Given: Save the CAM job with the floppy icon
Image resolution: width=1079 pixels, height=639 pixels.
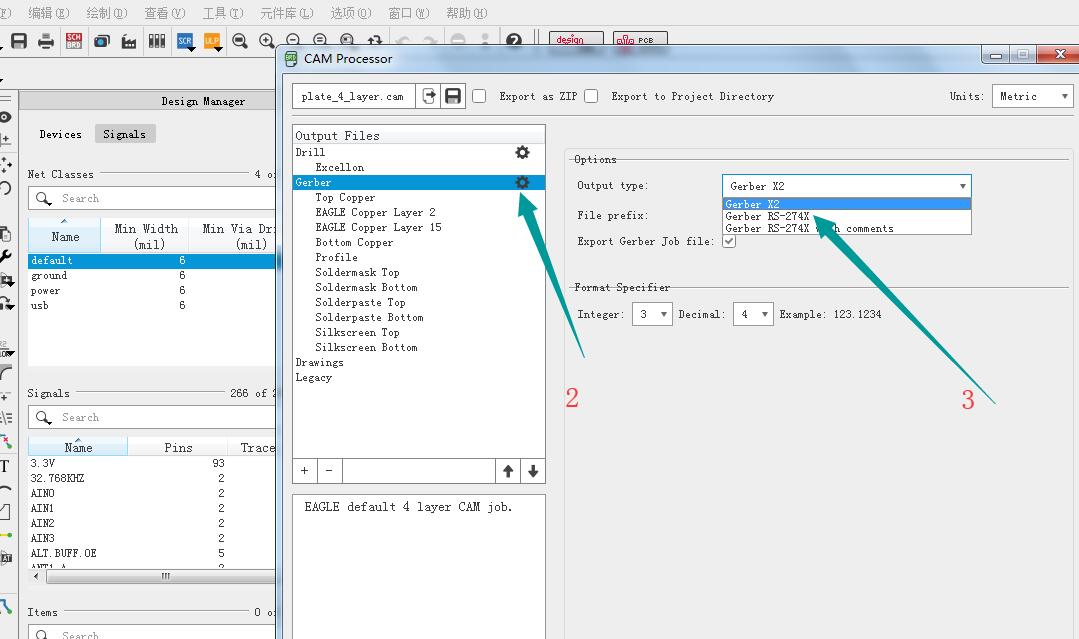Looking at the screenshot, I should [x=453, y=96].
